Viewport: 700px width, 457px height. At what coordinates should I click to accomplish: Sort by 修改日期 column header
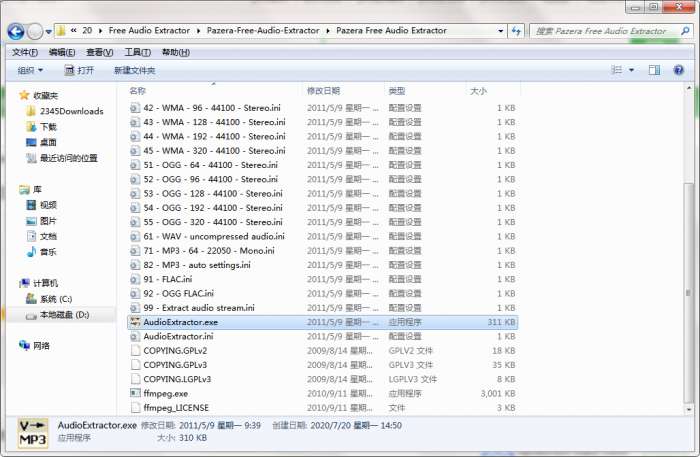coord(324,91)
